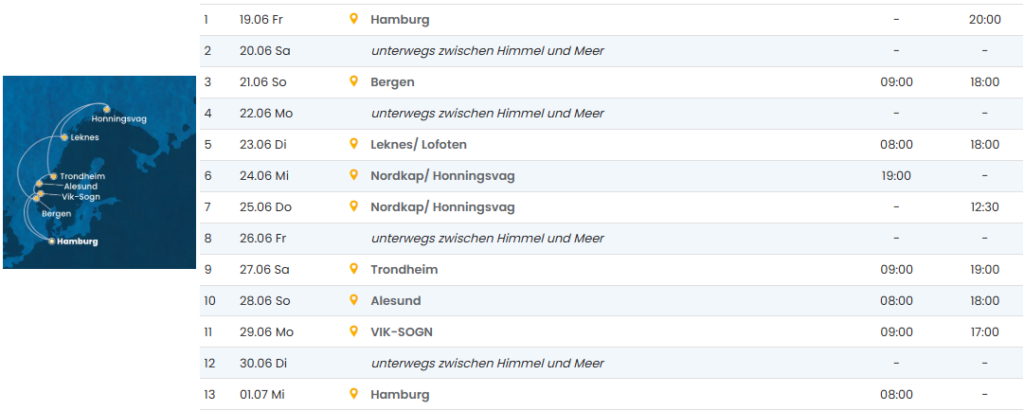The image size is (1024, 411).
Task: Click the Leknes/ Lofoten port name
Action: 418,144
